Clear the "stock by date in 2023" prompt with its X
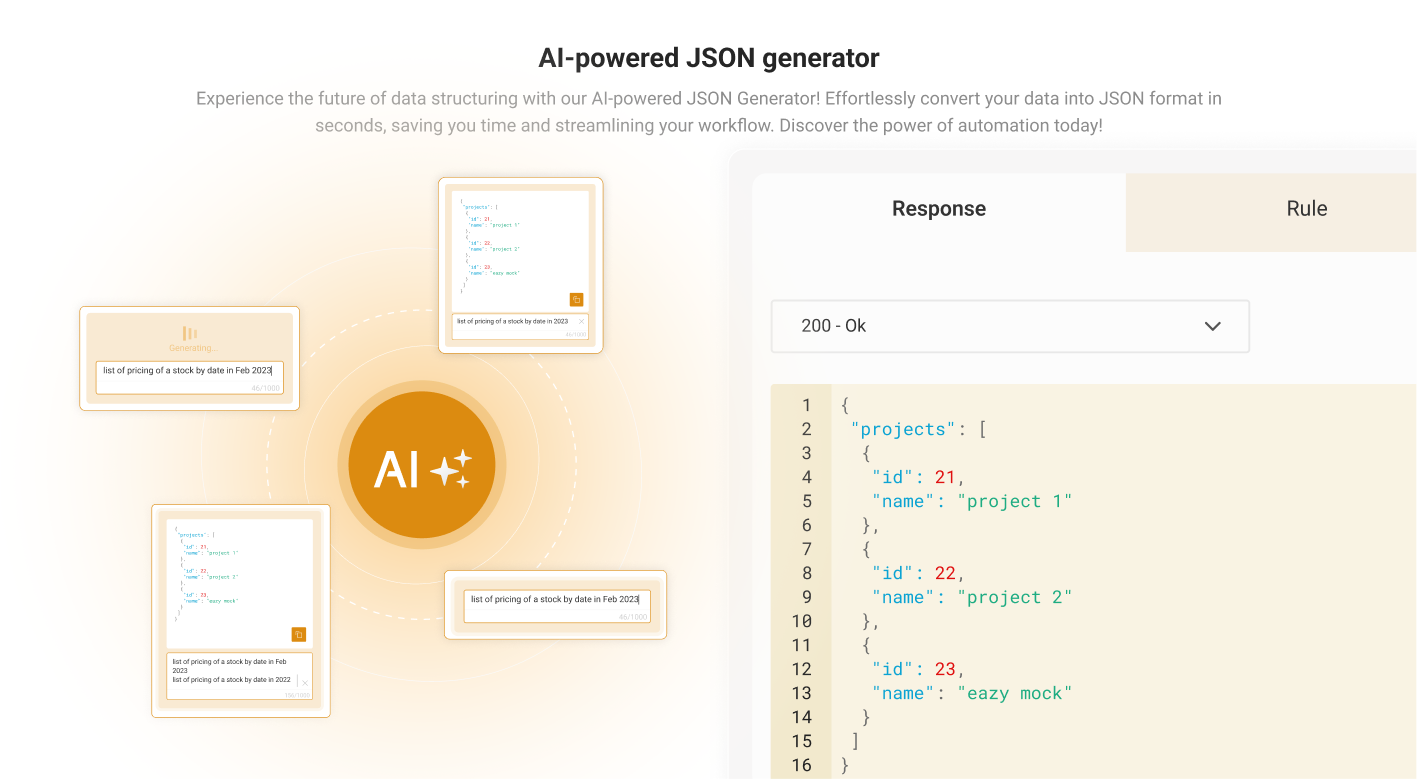The height and width of the screenshot is (780, 1418). (x=581, y=321)
